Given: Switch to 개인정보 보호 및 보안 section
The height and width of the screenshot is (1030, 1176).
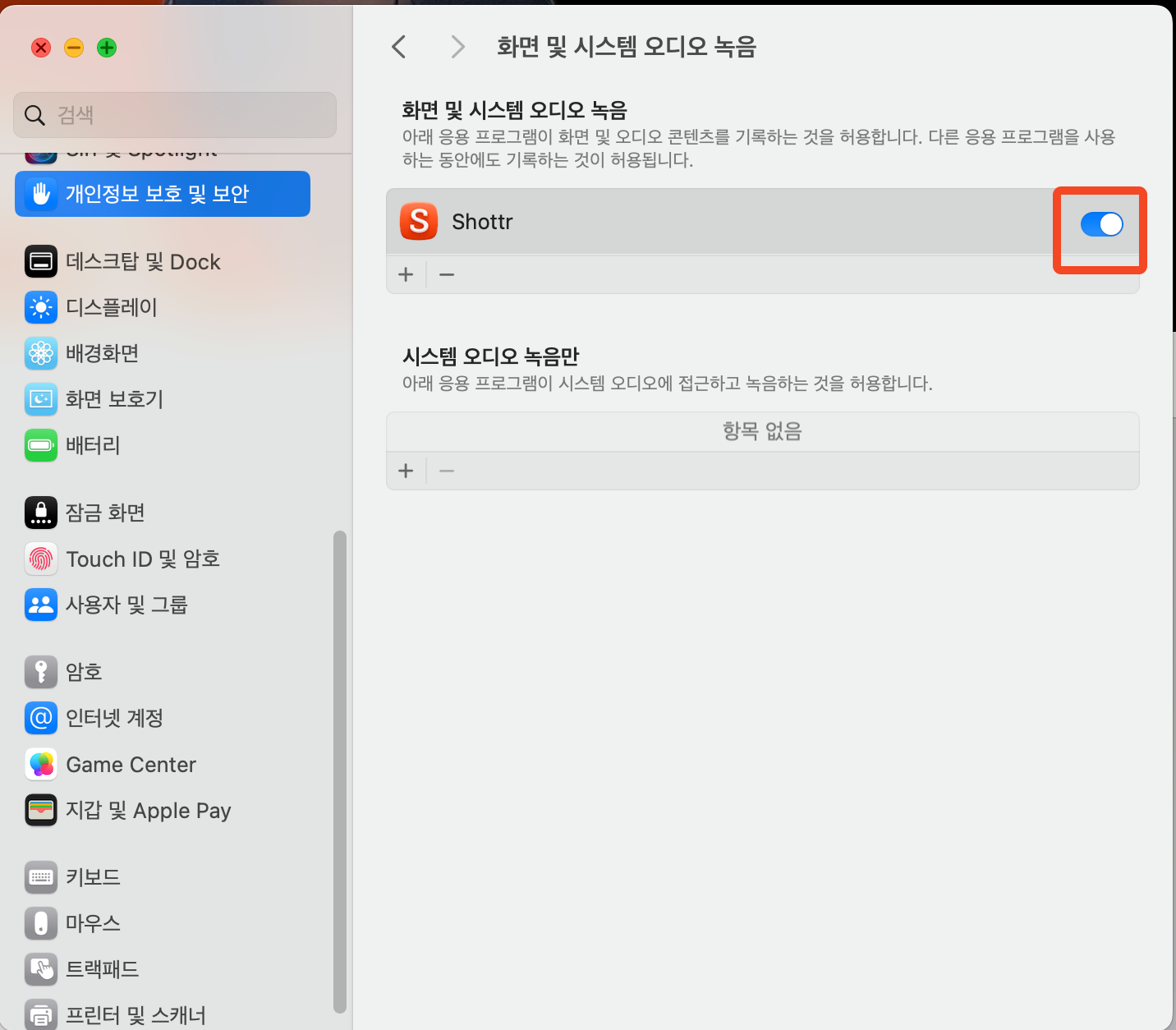Looking at the screenshot, I should coord(162,194).
